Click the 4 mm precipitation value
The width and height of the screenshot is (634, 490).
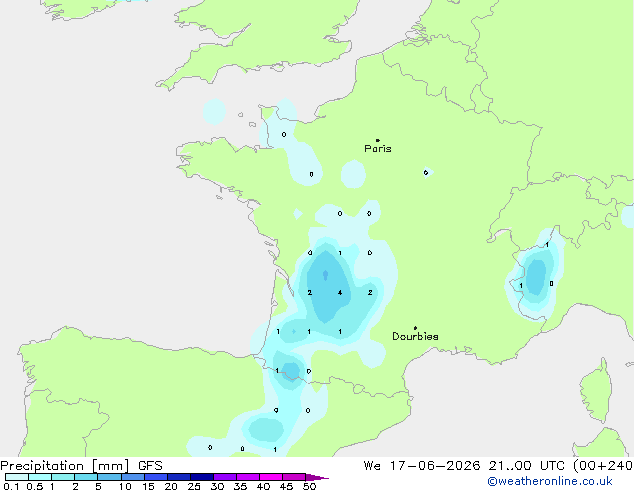[340, 293]
